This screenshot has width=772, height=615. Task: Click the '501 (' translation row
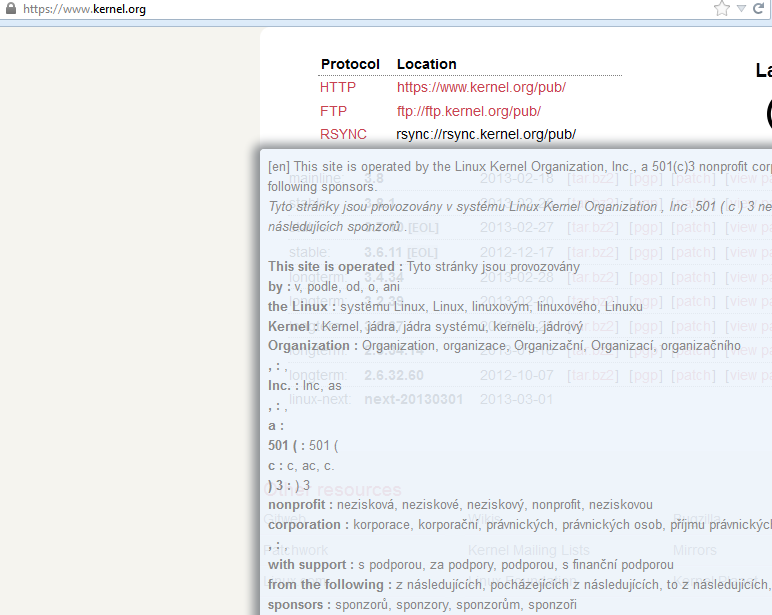303,446
